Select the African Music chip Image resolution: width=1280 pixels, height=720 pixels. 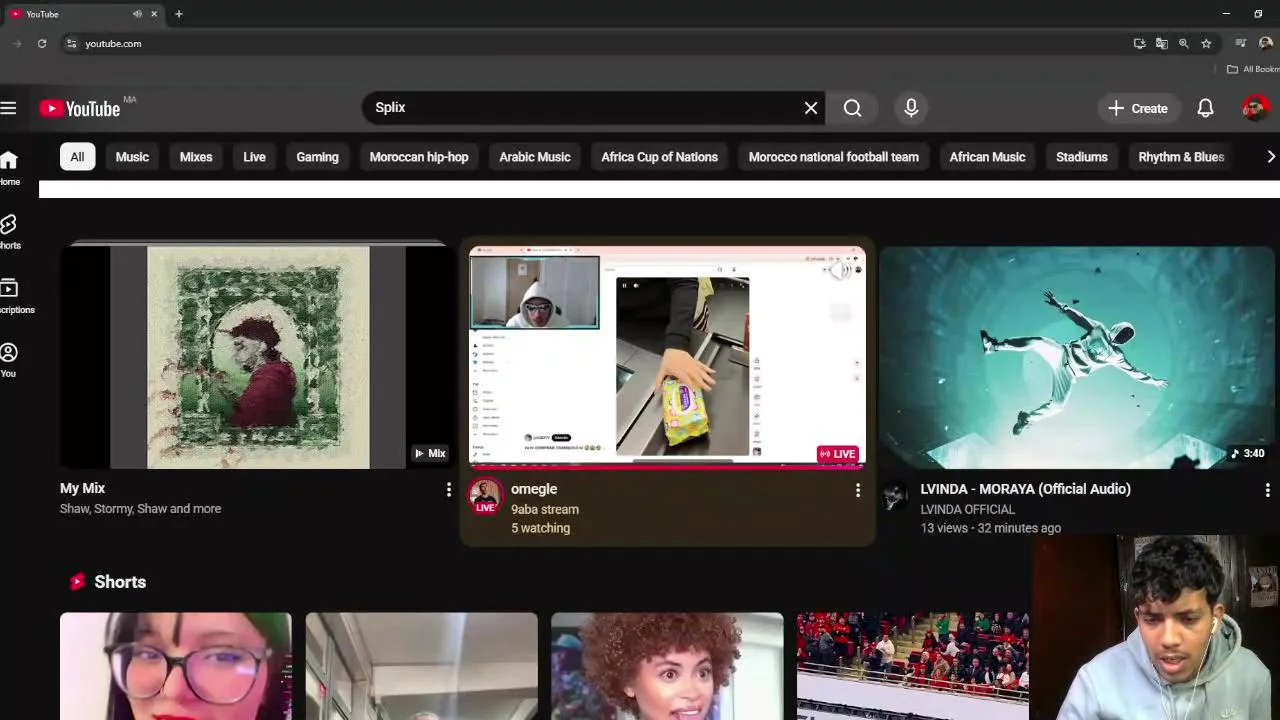click(x=987, y=157)
